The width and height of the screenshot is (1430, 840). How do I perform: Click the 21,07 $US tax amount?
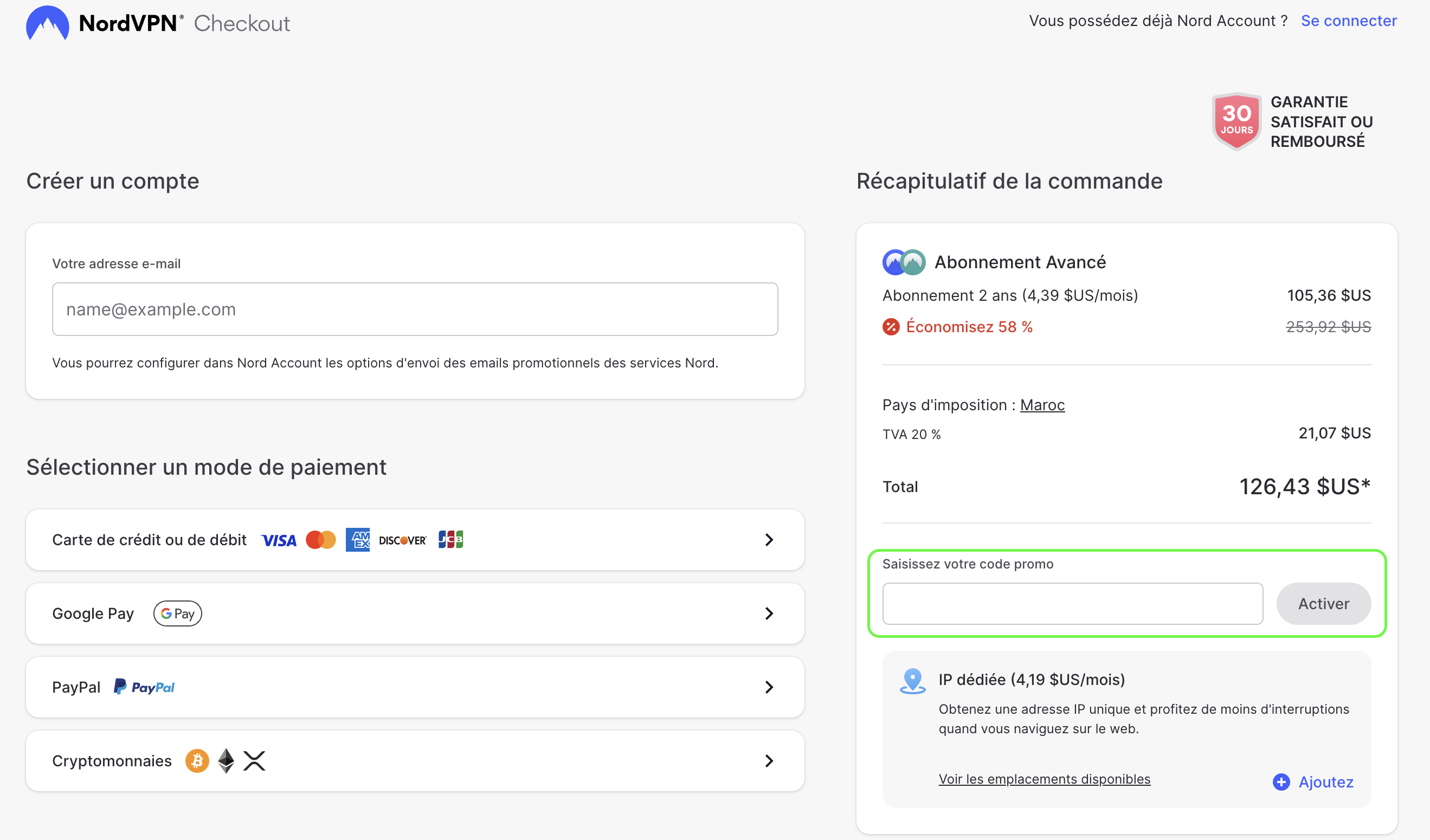tap(1335, 434)
